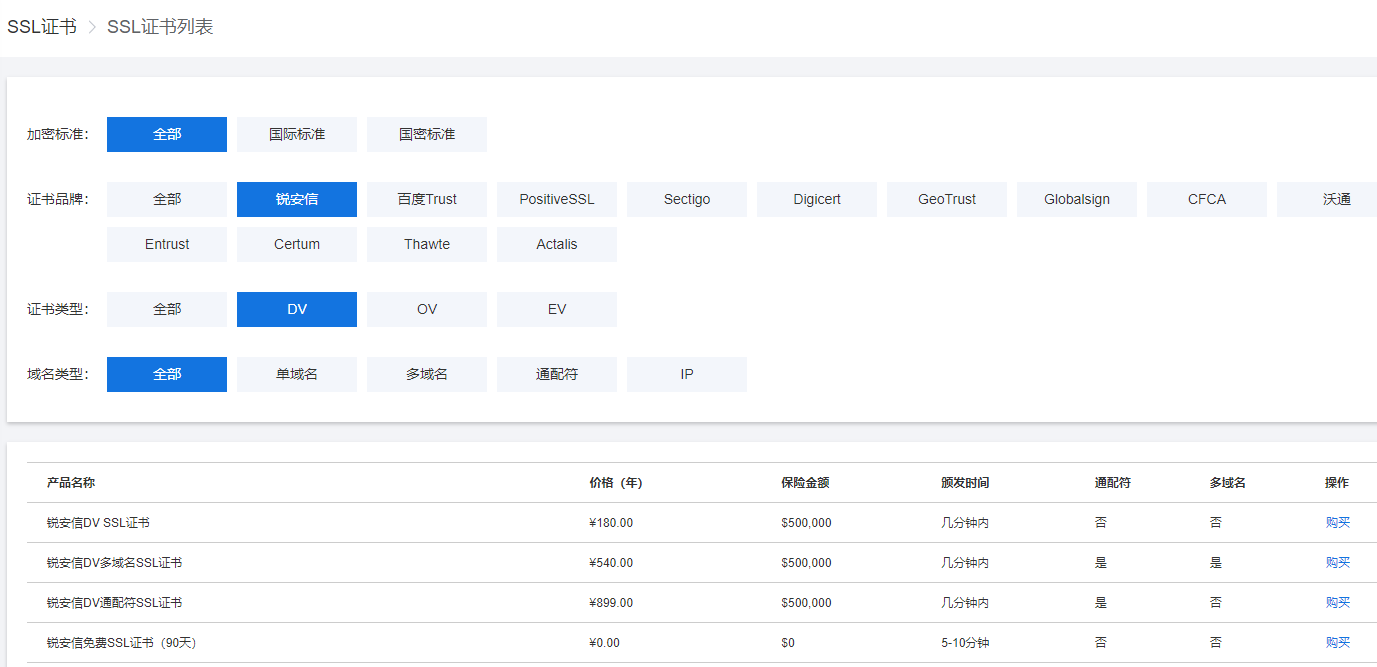Choose the Globalsign brand filter

coord(1077,199)
